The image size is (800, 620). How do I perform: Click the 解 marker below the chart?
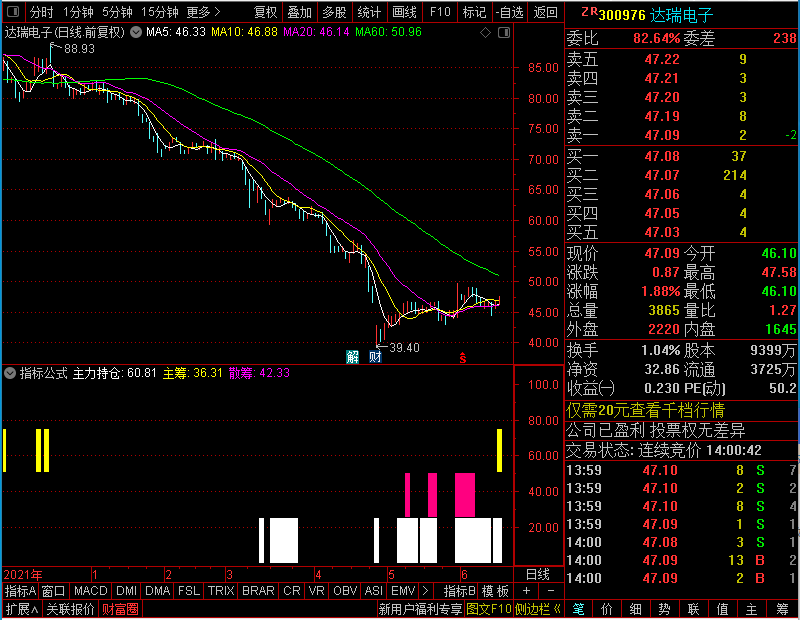353,357
